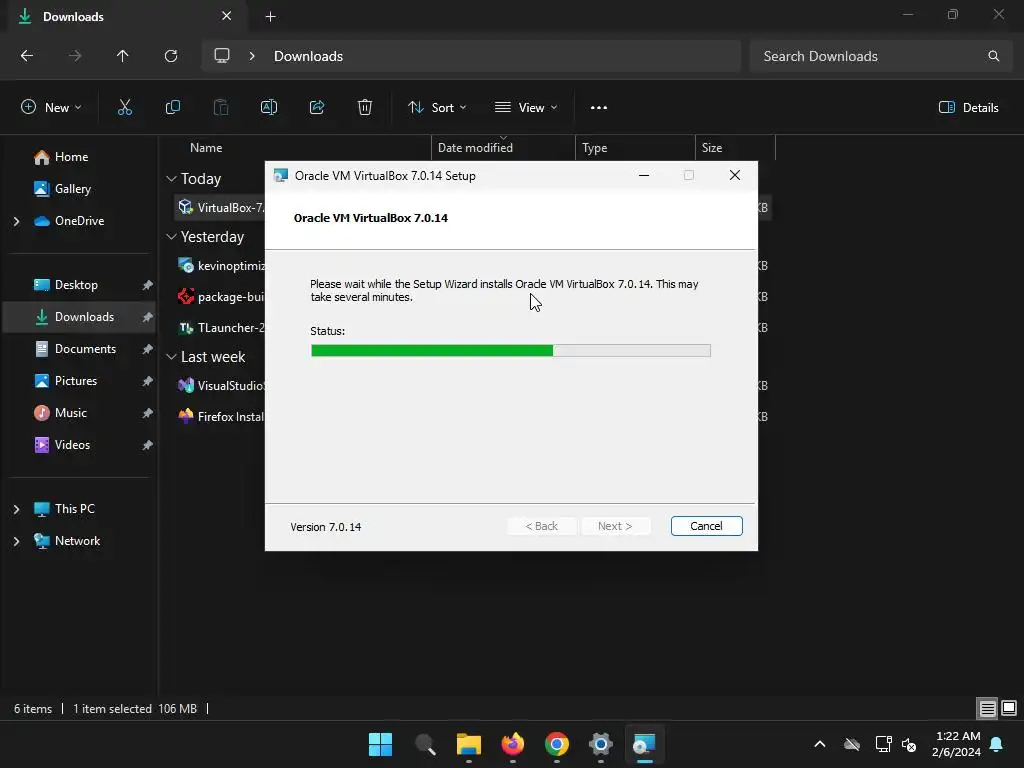
Task: Click the search magnifier in Search Downloads
Action: pos(993,56)
